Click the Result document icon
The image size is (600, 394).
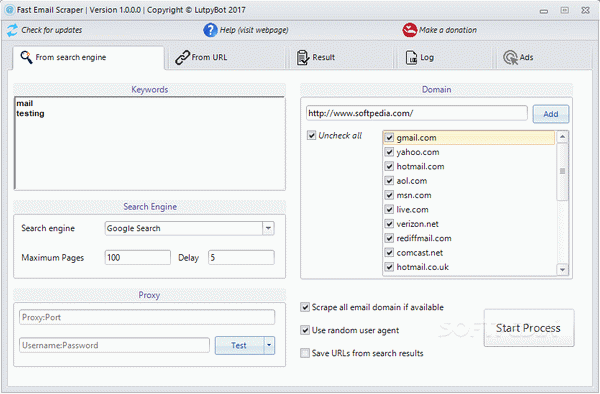[x=303, y=57]
